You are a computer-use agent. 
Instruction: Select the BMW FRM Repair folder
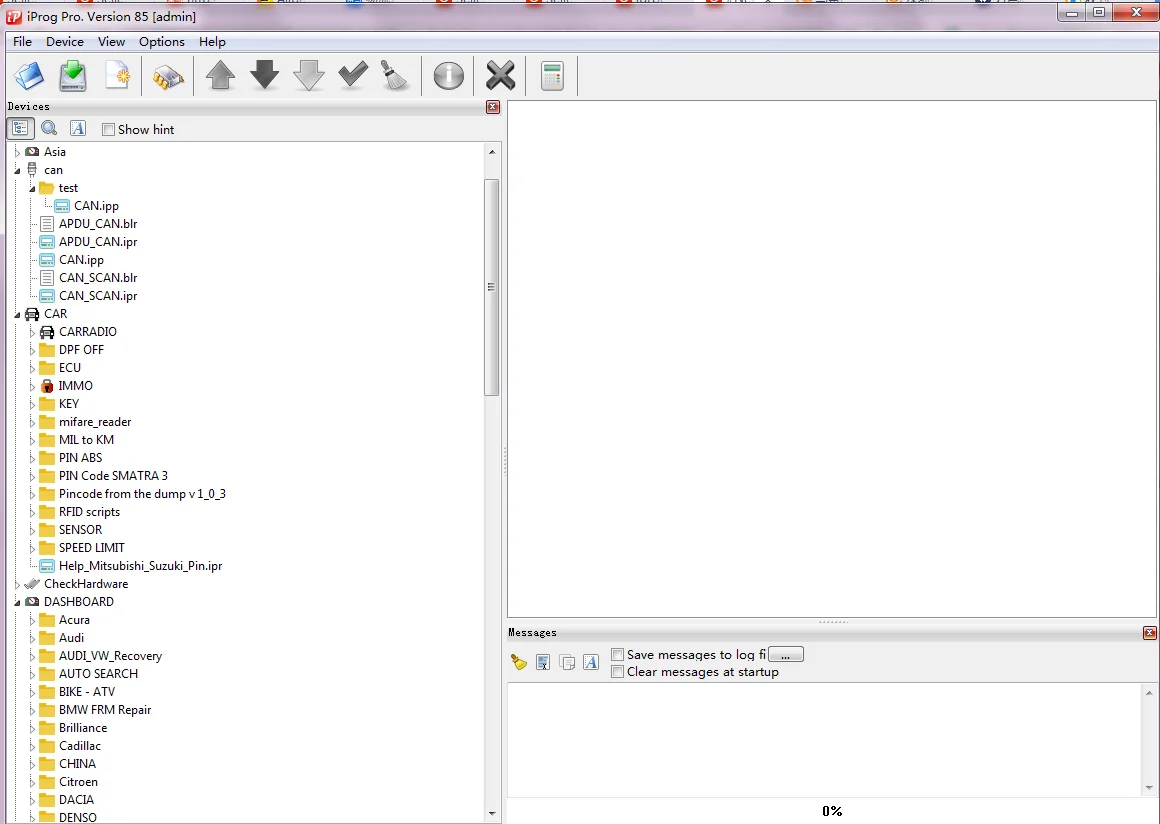[x=105, y=709]
